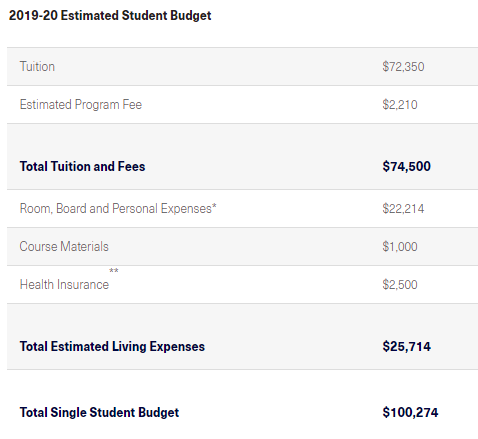Select the Total Tuition and Fees label
This screenshot has height=439, width=478.
pyautogui.click(x=82, y=166)
